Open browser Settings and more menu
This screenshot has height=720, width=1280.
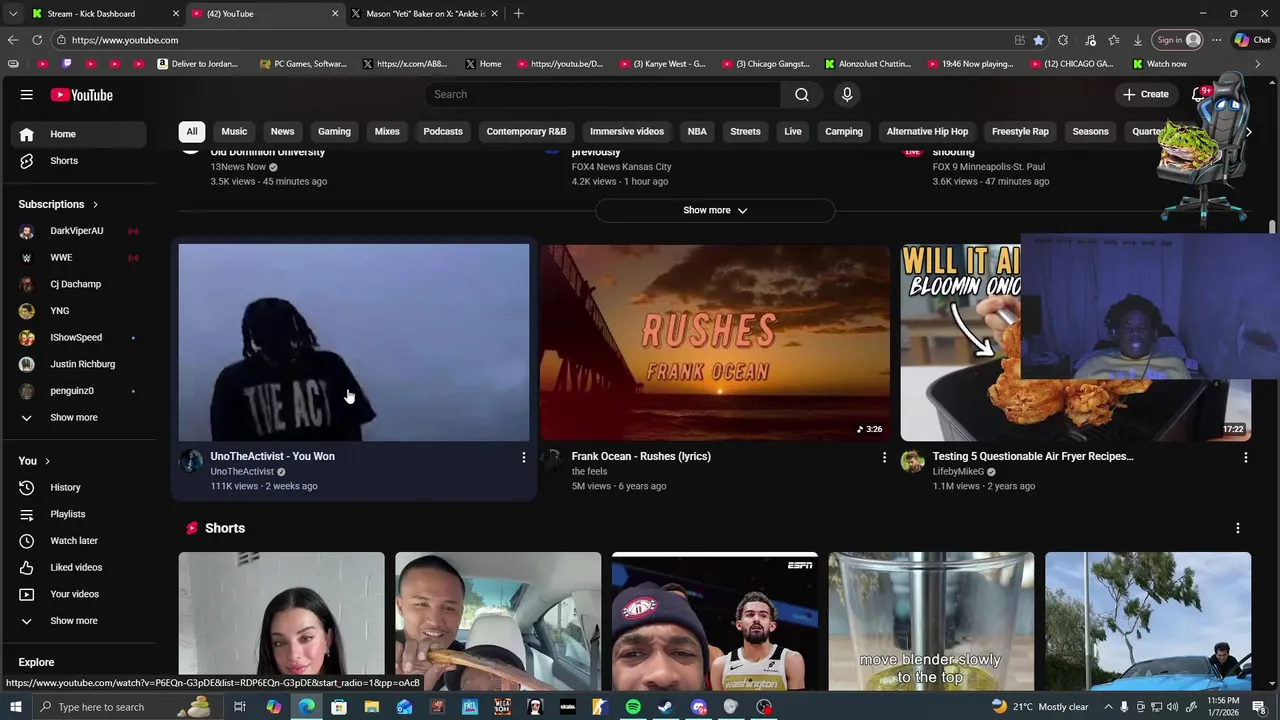[x=1216, y=40]
